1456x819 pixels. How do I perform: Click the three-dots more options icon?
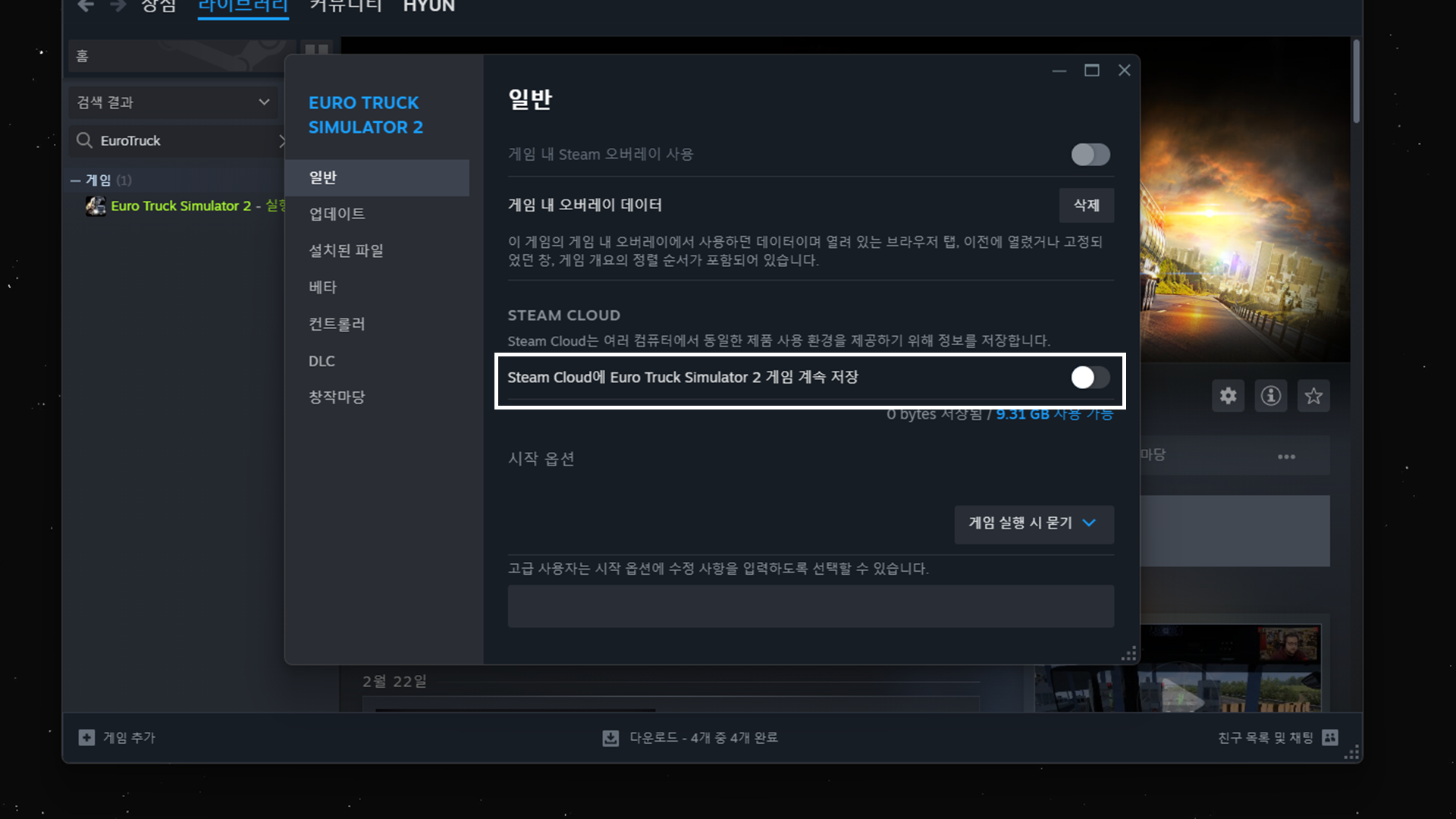tap(1286, 457)
